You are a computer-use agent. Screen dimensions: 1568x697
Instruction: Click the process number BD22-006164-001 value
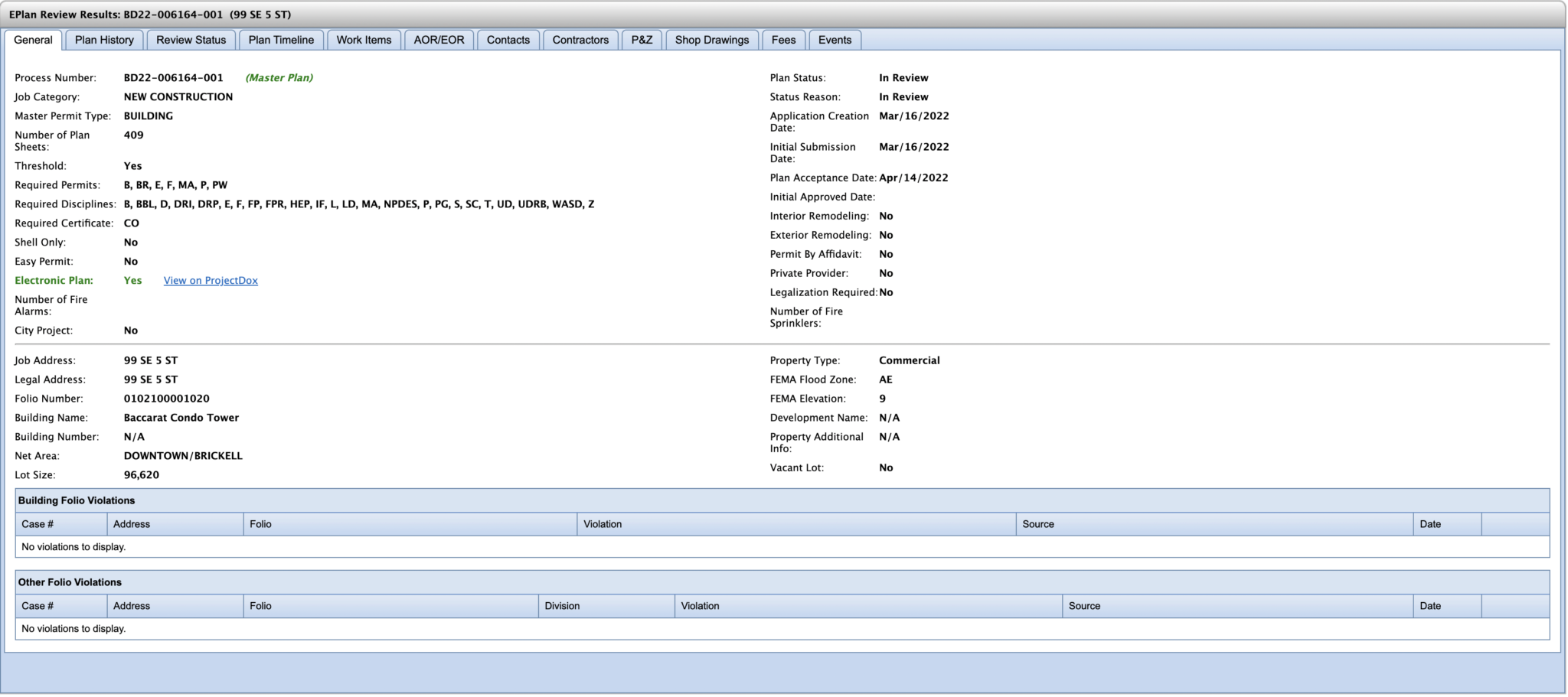click(174, 78)
